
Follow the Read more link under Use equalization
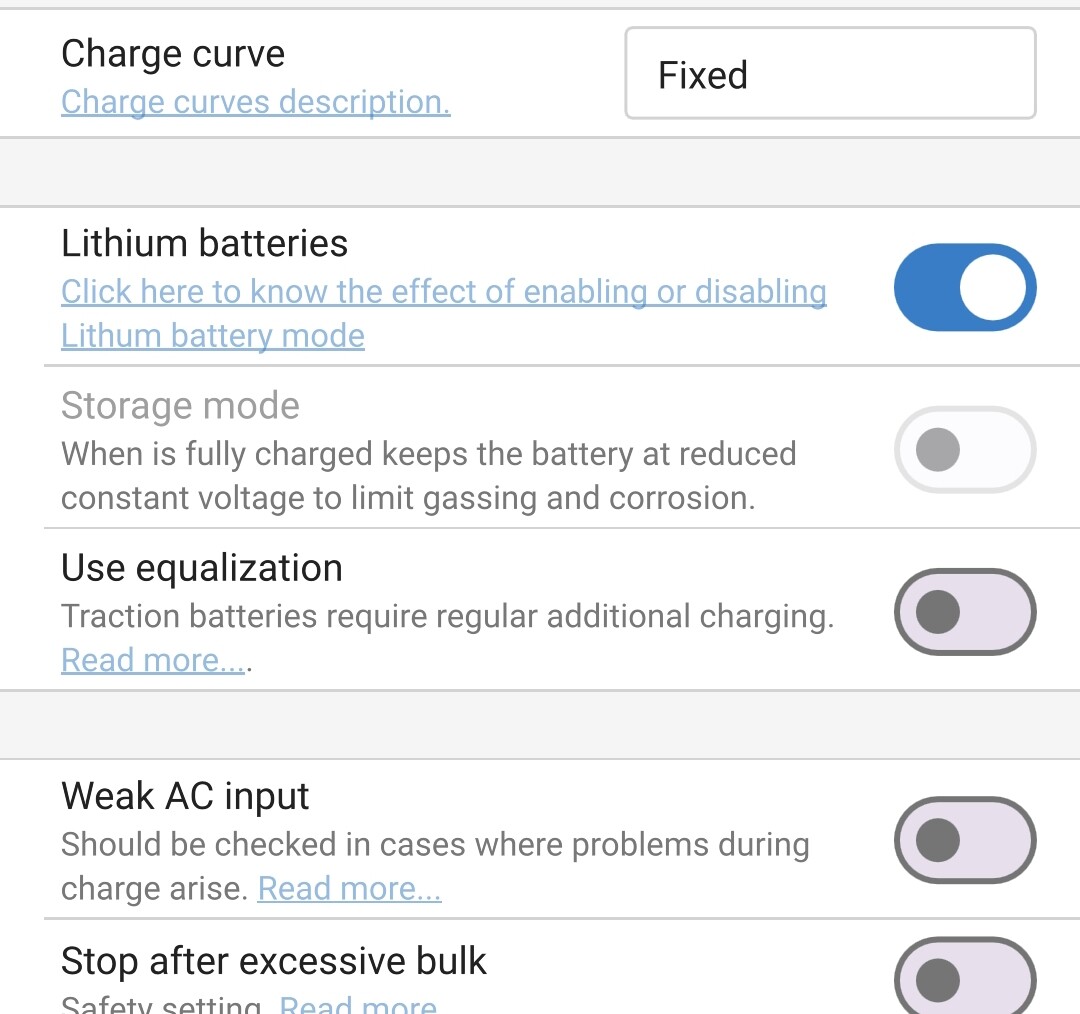point(152,660)
